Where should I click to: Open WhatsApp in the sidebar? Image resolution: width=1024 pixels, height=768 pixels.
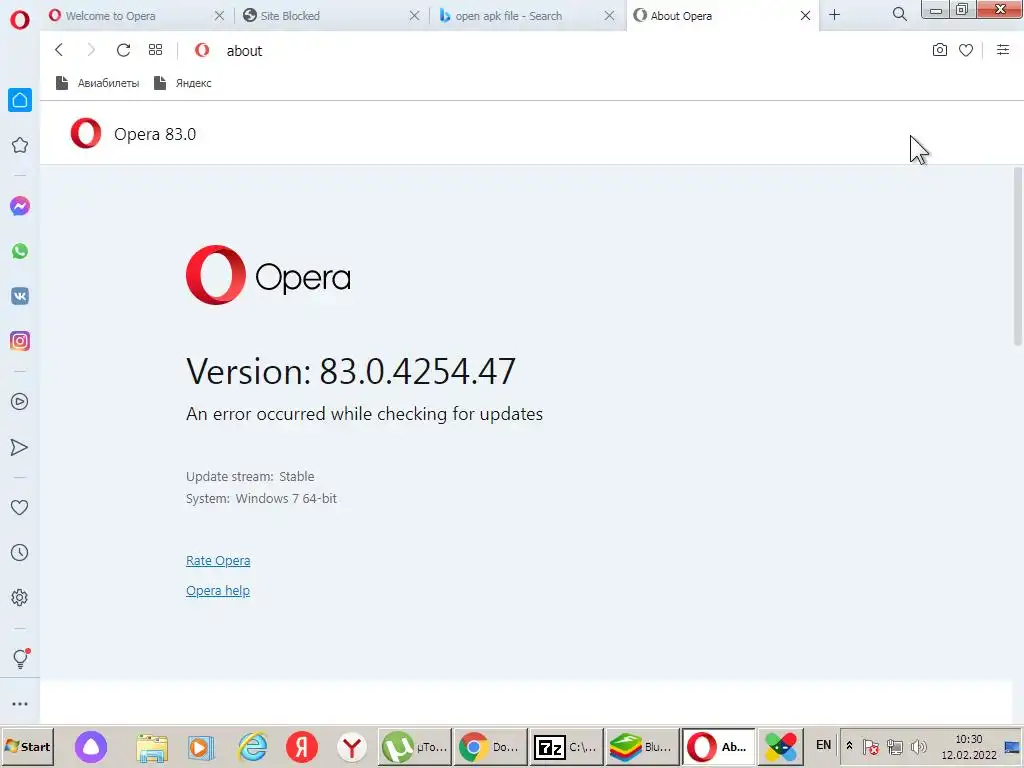(x=20, y=251)
